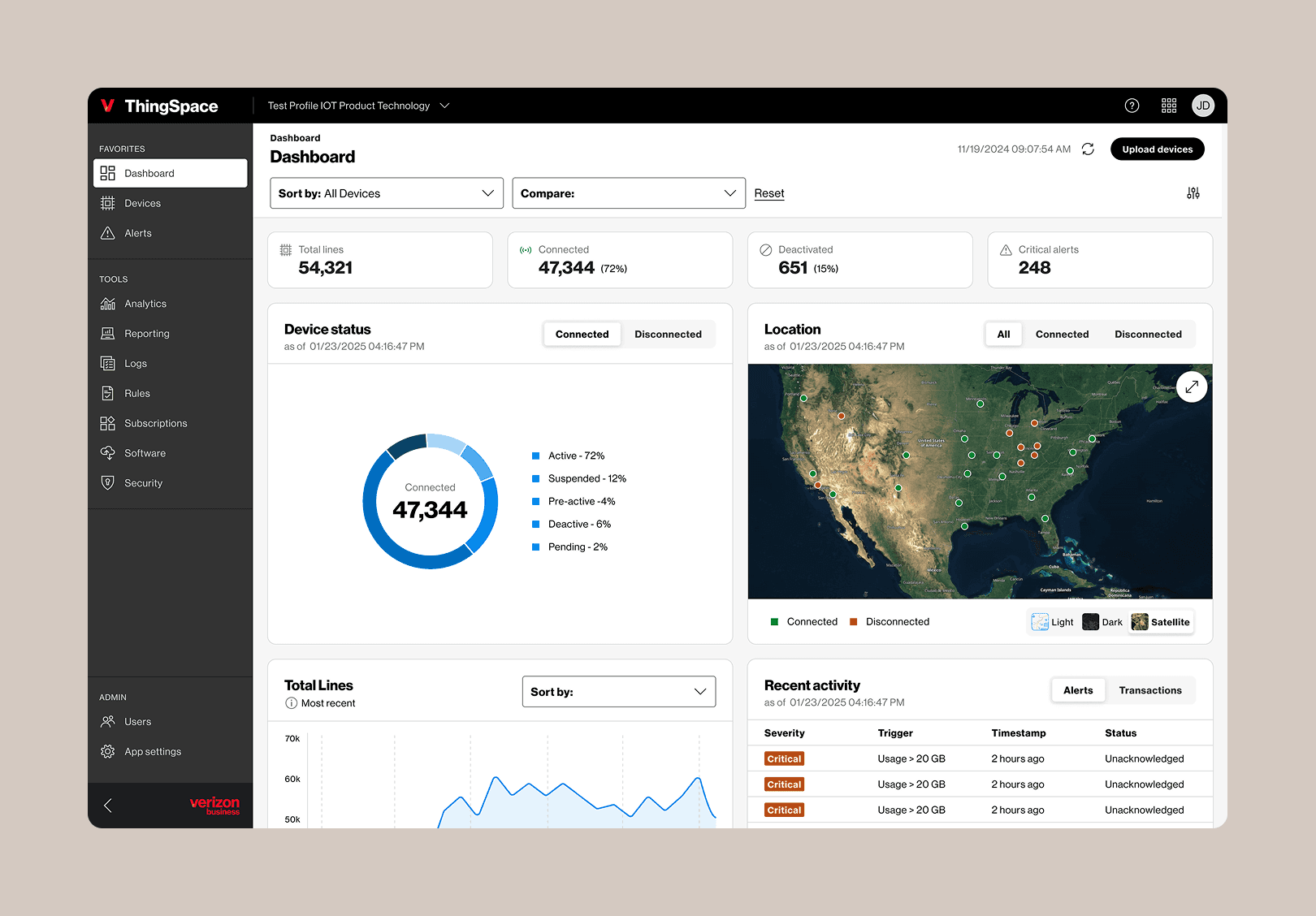Expand the Location map to fullscreen
Viewport: 1316px width, 916px height.
(1192, 387)
